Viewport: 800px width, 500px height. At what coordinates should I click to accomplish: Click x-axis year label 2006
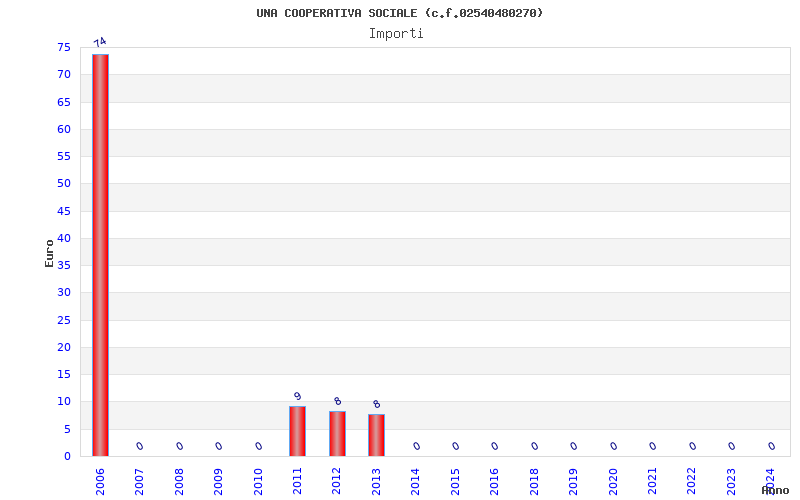[x=100, y=482]
